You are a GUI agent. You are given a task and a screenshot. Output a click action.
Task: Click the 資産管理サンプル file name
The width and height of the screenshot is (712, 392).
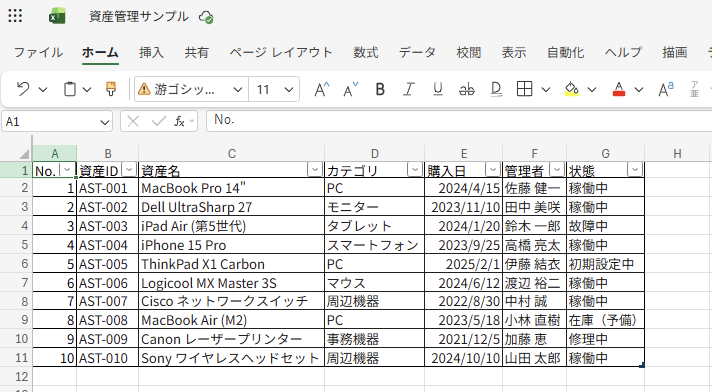[x=138, y=17]
